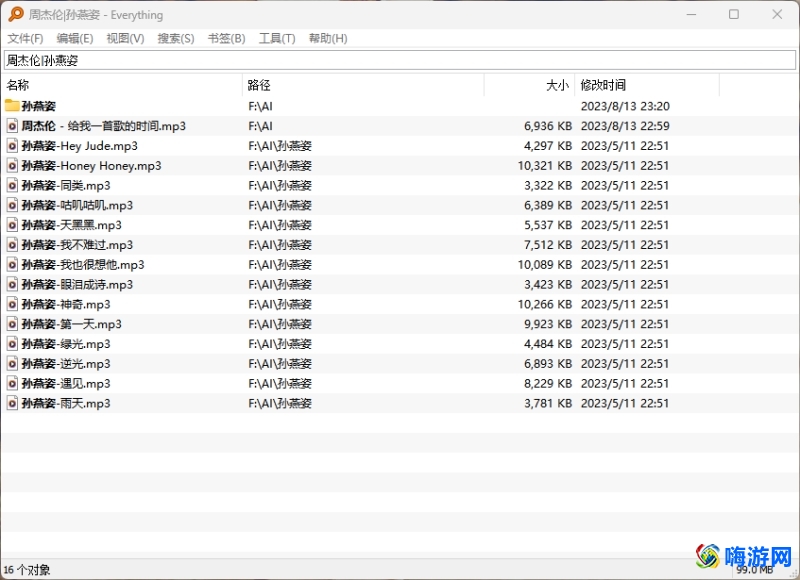Select file 孙燕姿-逆光.mp3
The height and width of the screenshot is (580, 800).
(66, 364)
